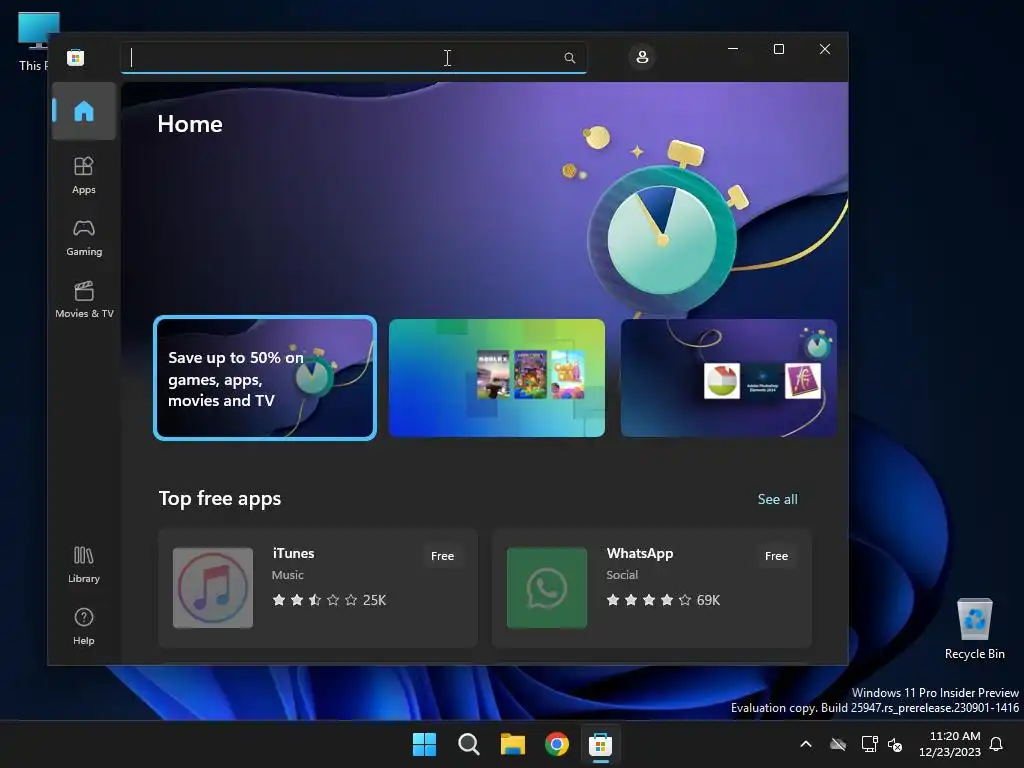Open the Windows Start menu
This screenshot has height=768, width=1024.
point(424,744)
